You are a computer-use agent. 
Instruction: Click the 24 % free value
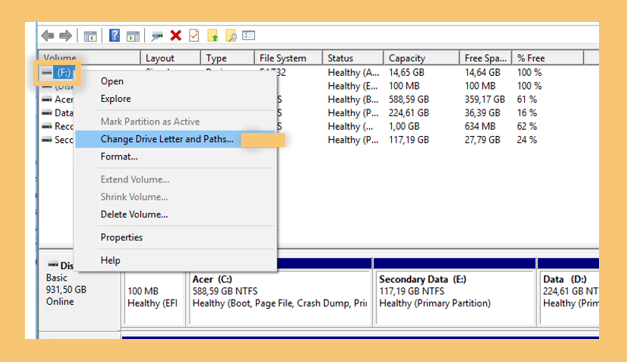pyautogui.click(x=527, y=140)
